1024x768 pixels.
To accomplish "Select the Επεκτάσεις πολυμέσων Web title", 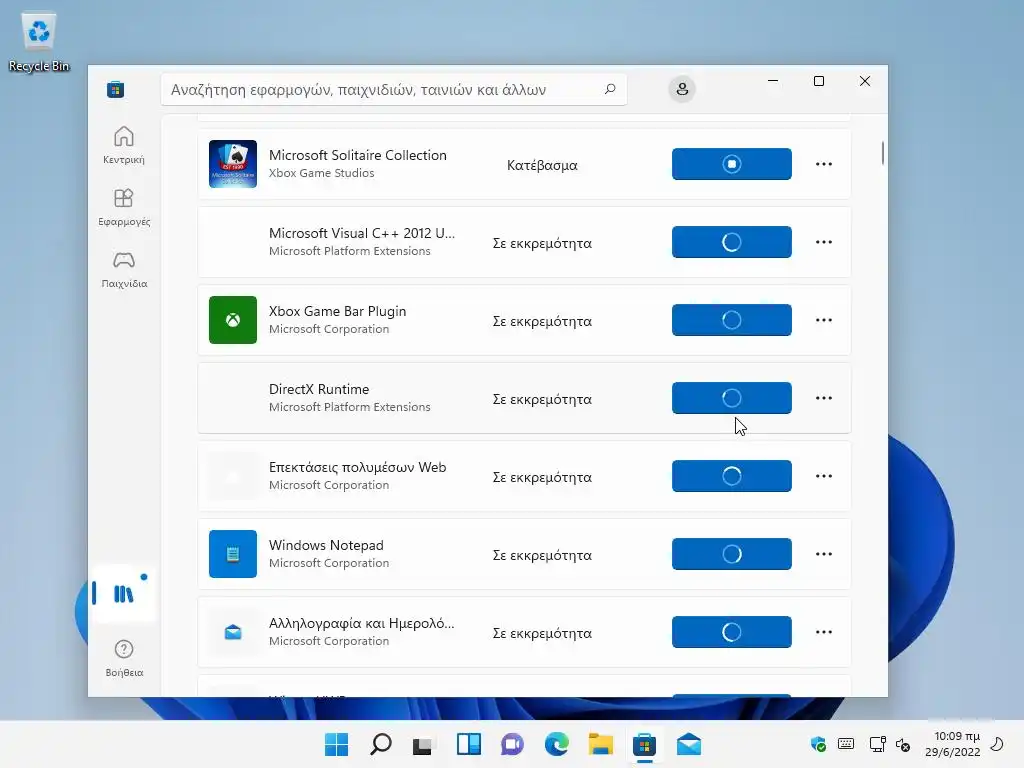I will 357,468.
